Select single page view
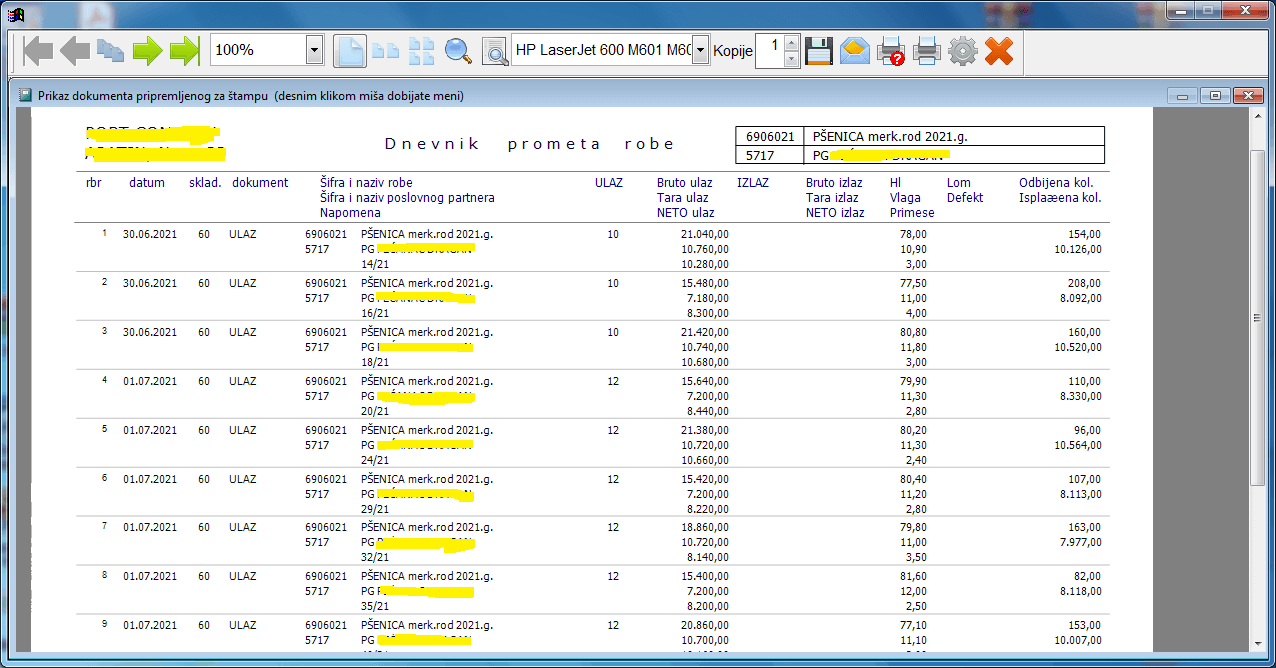Image resolution: width=1276 pixels, height=668 pixels. point(349,51)
